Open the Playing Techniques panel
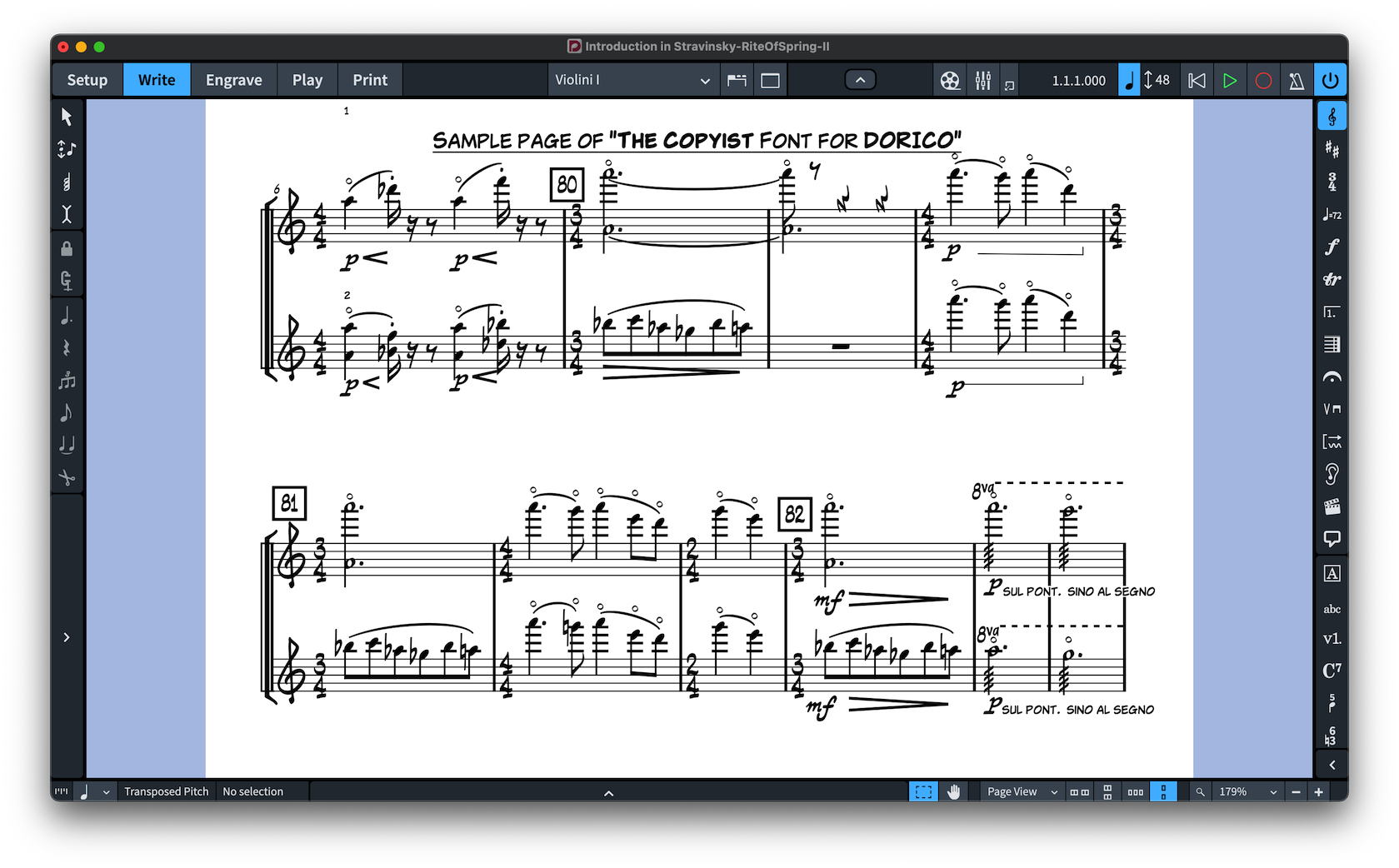Image resolution: width=1399 pixels, height=868 pixels. click(1332, 409)
